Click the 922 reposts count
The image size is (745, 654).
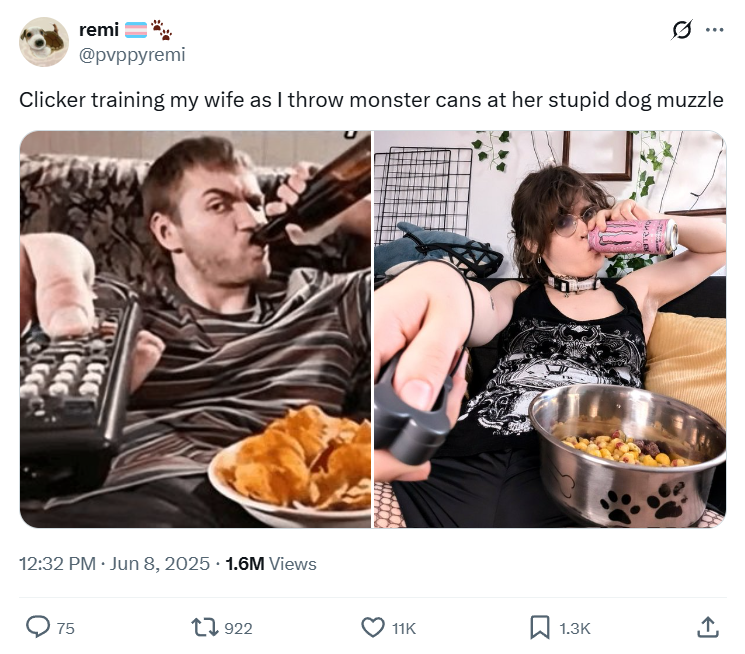coord(238,628)
